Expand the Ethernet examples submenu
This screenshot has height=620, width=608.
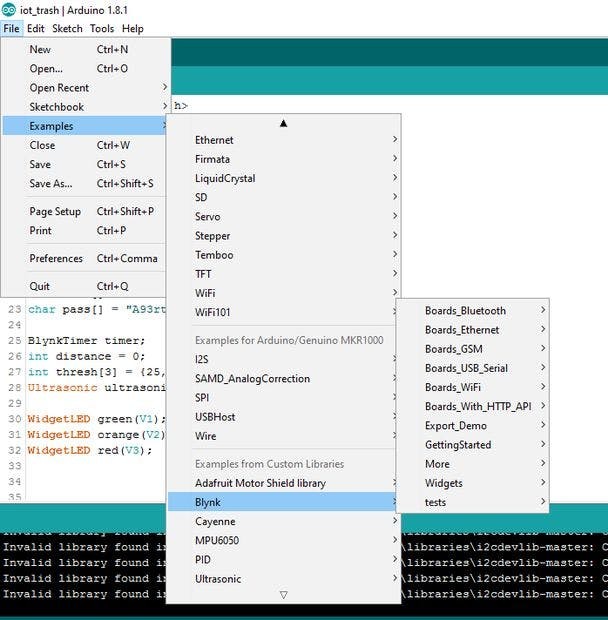[283, 140]
